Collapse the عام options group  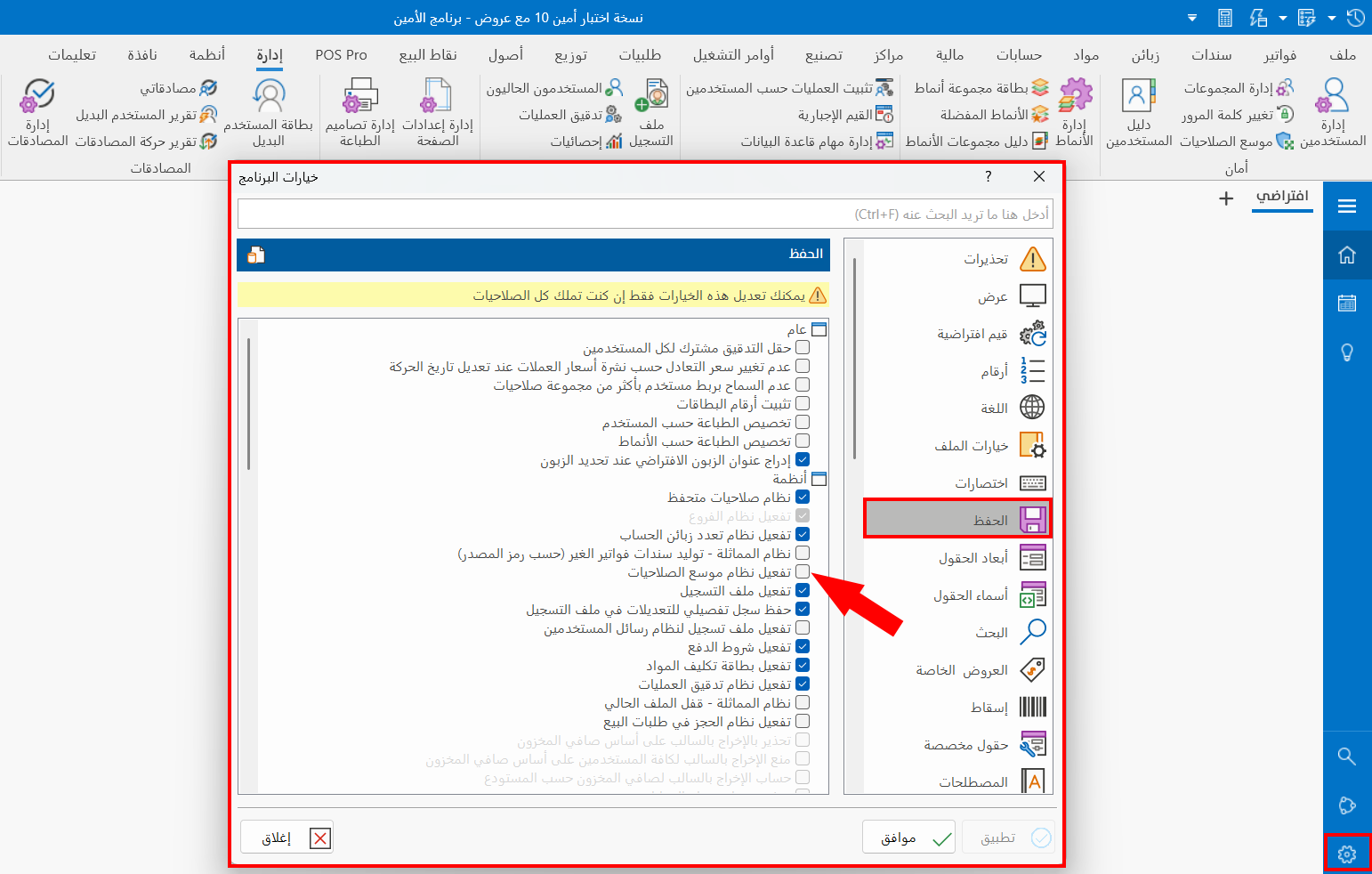pos(819,328)
